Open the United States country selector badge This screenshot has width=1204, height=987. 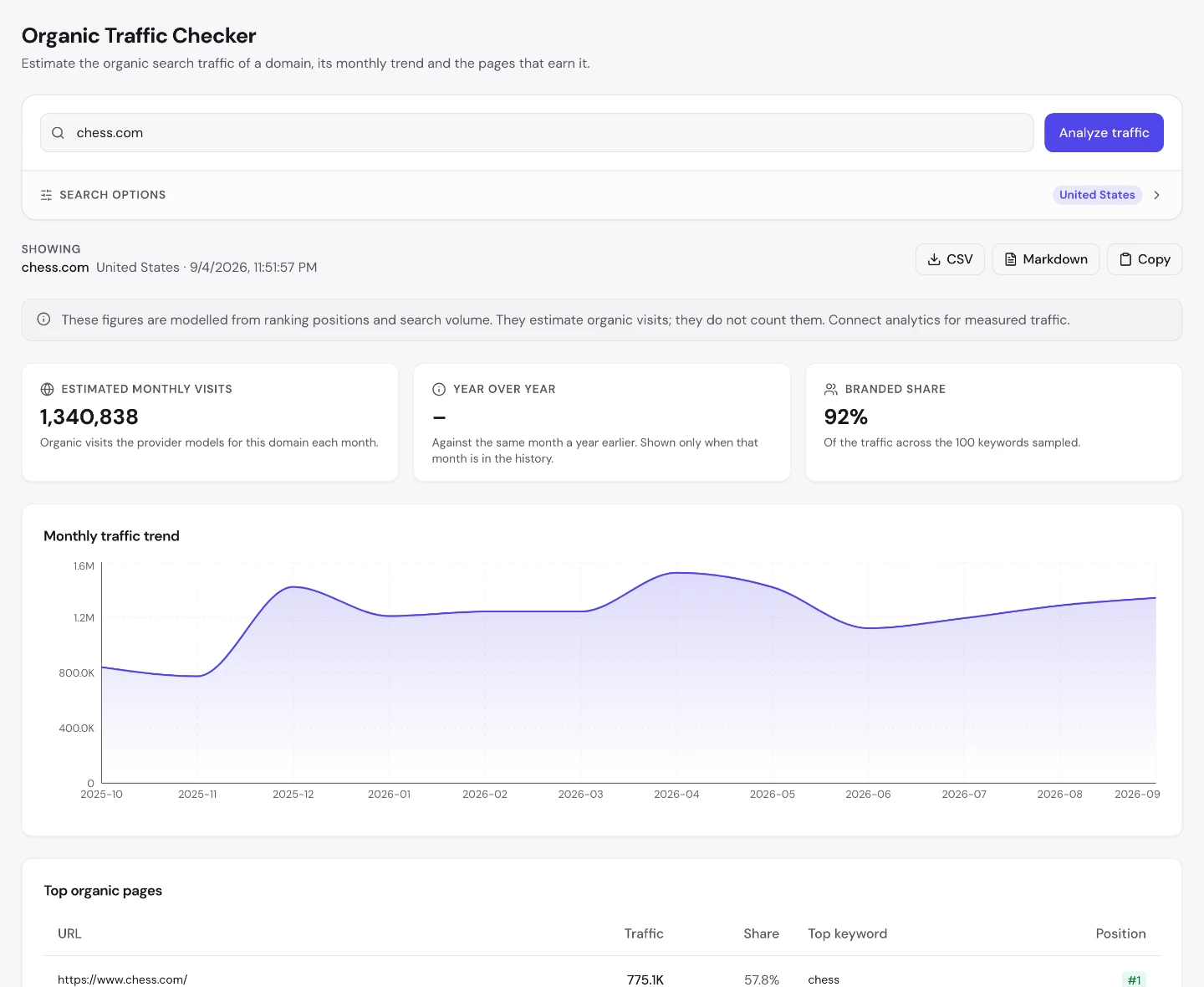coord(1097,195)
